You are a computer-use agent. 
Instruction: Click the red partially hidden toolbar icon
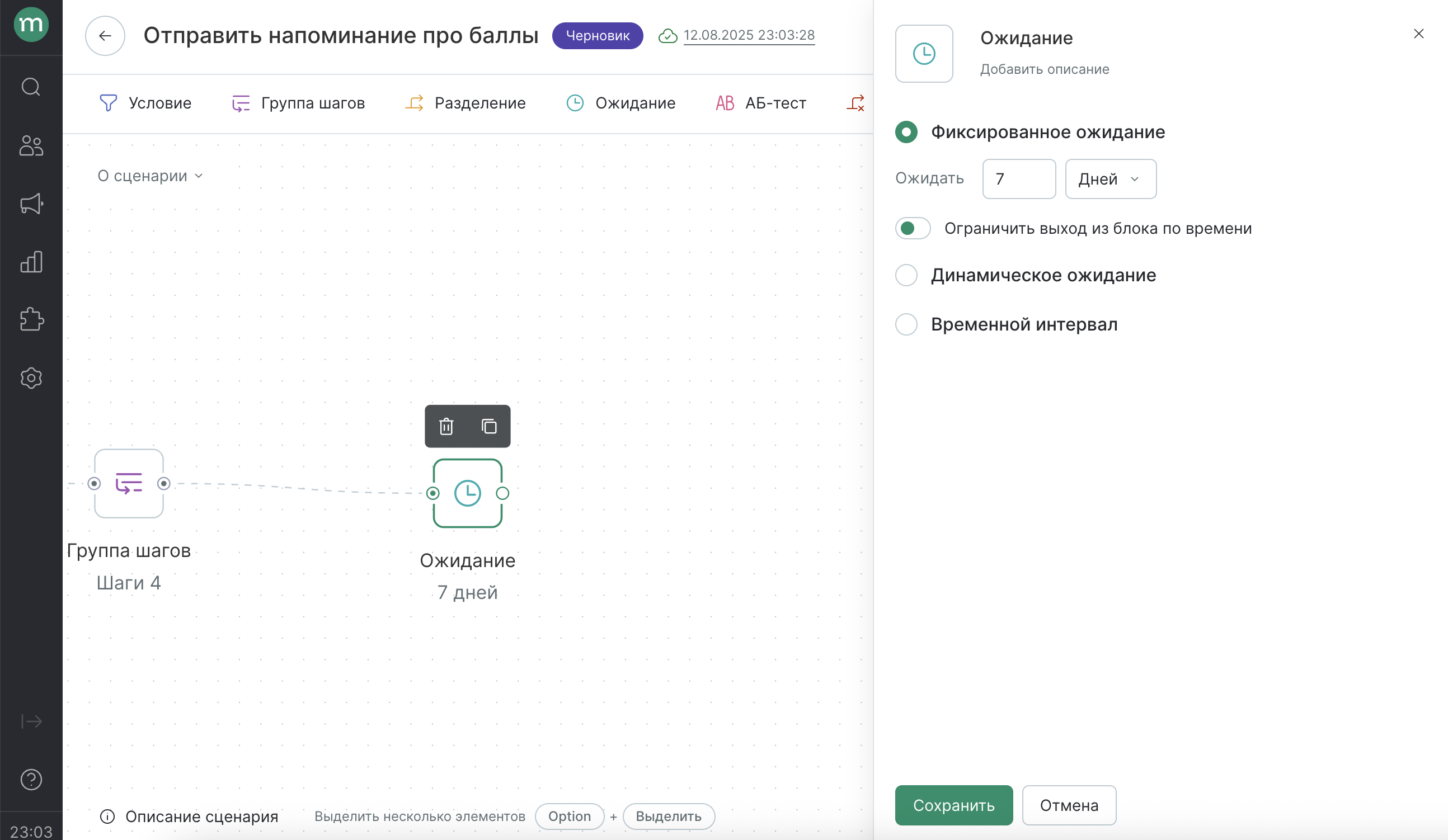tap(856, 103)
